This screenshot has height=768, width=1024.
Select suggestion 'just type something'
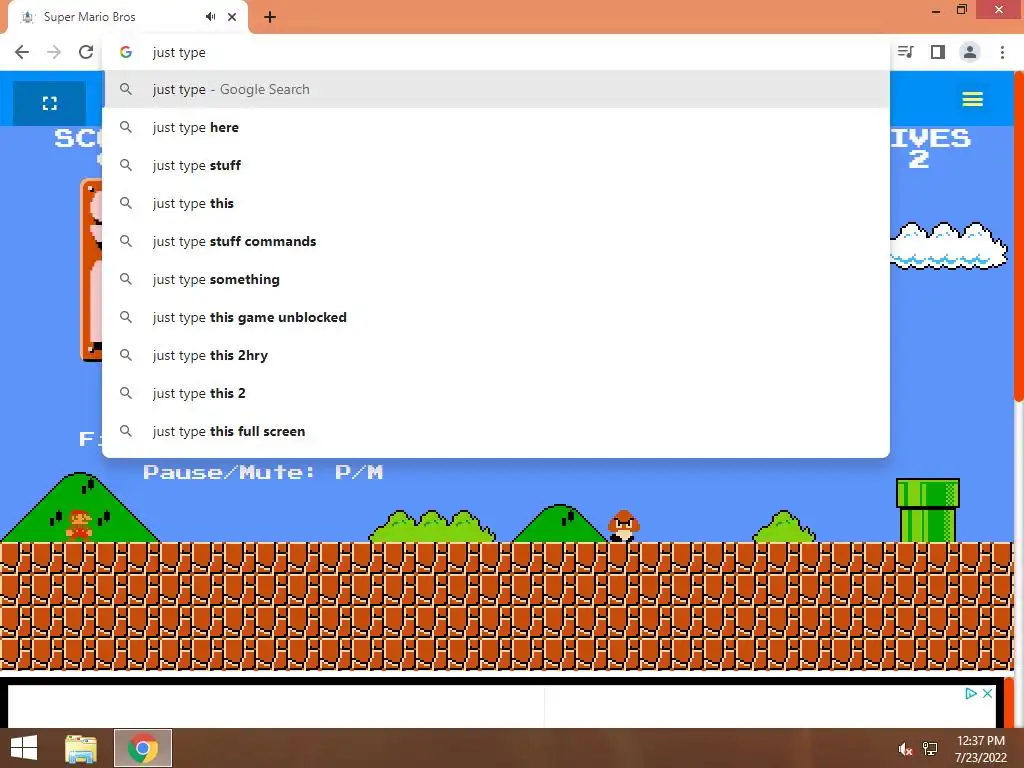point(496,279)
